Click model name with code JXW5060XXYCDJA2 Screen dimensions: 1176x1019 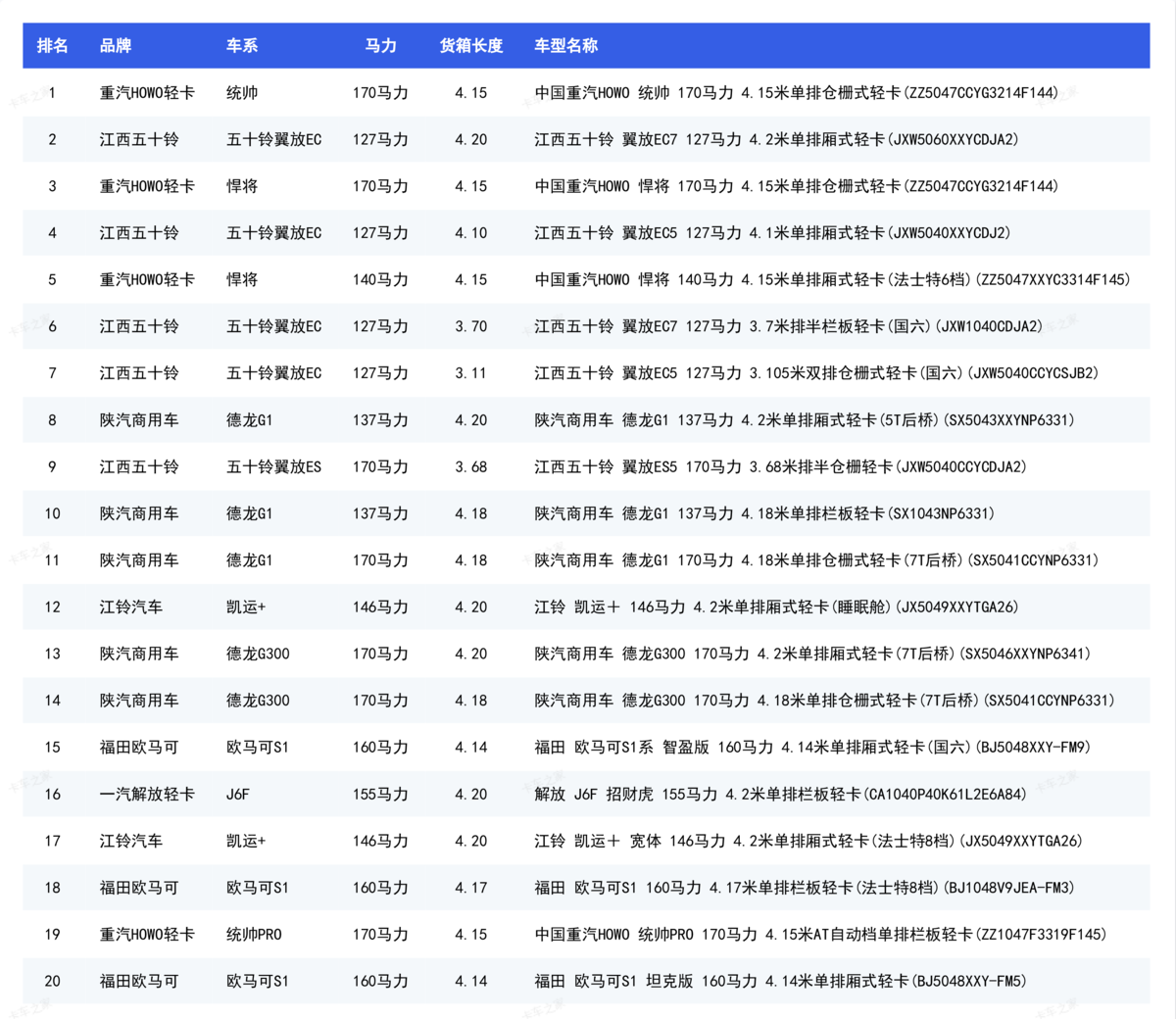pyautogui.click(x=776, y=140)
